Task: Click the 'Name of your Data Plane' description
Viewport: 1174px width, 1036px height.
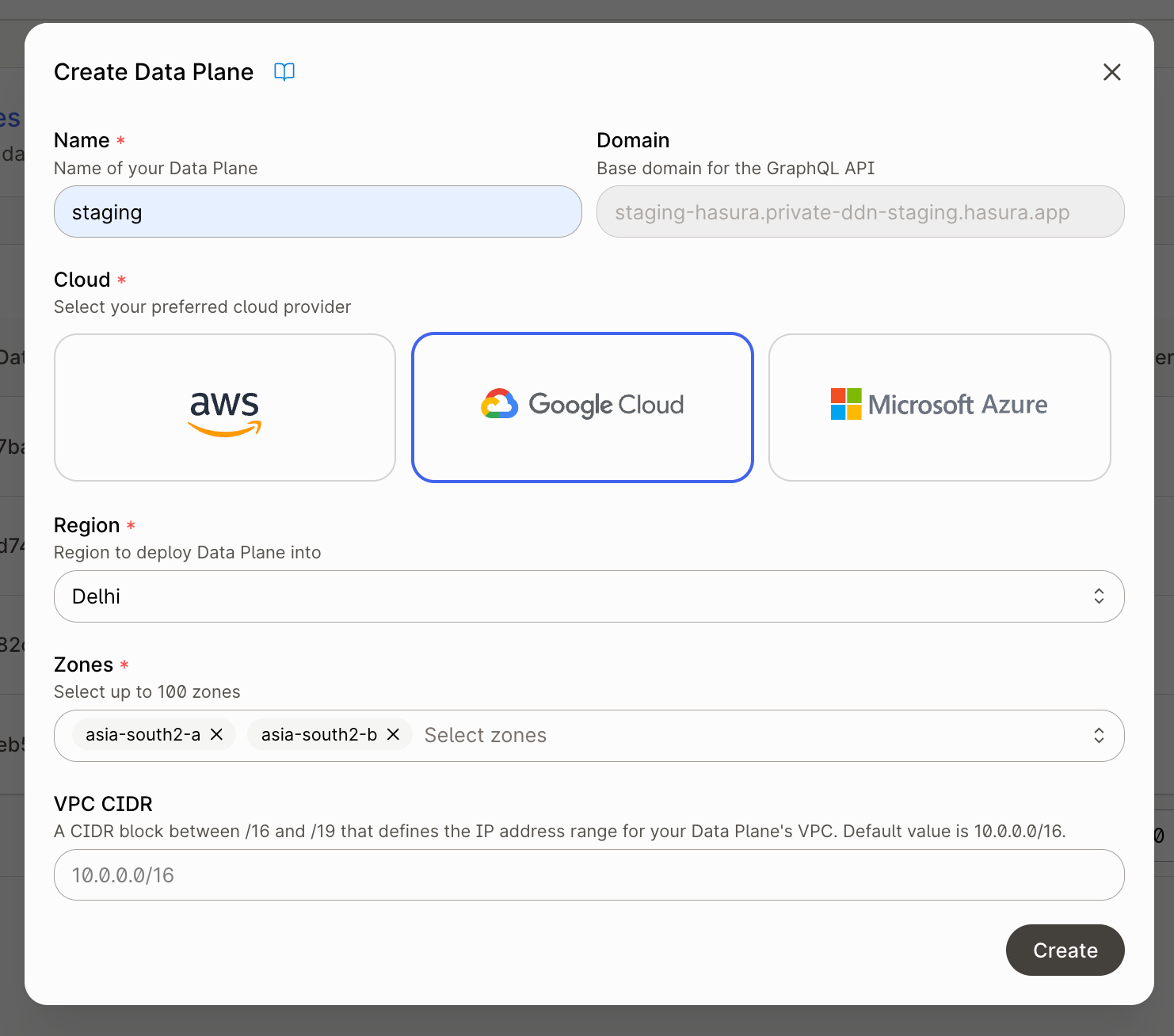Action: (x=156, y=168)
